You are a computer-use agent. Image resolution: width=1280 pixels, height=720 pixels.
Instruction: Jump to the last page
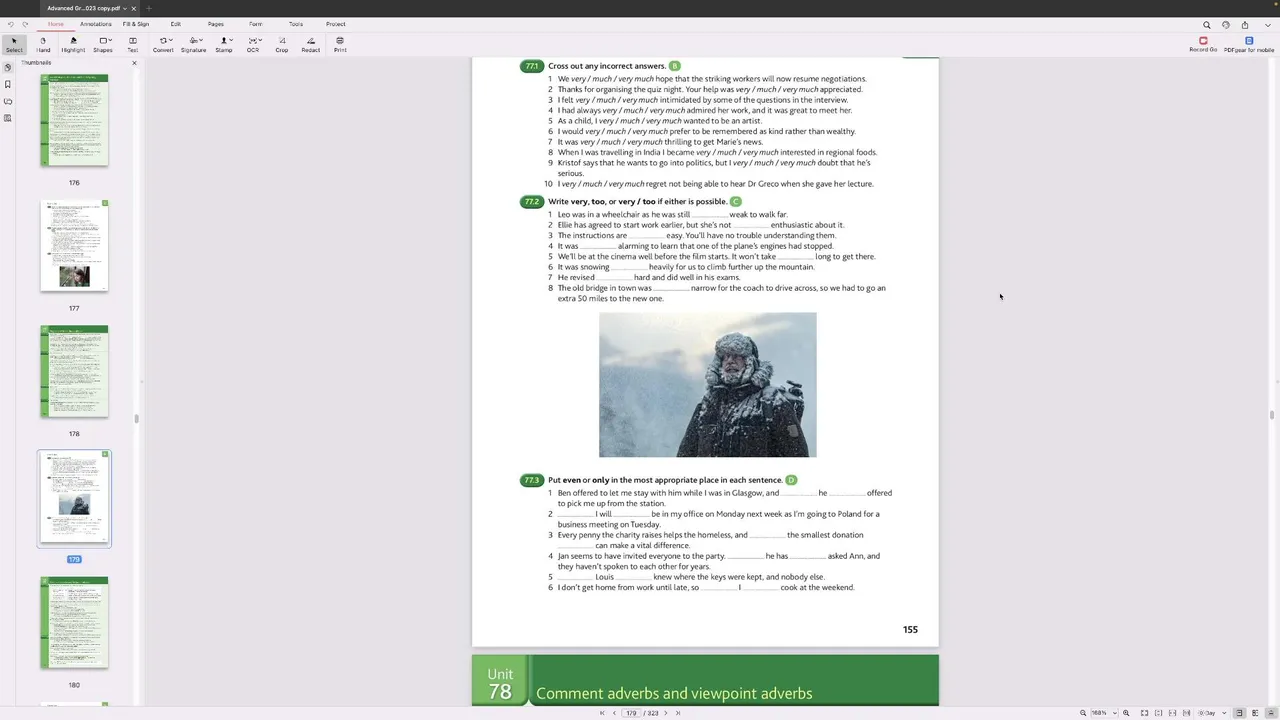tap(678, 713)
